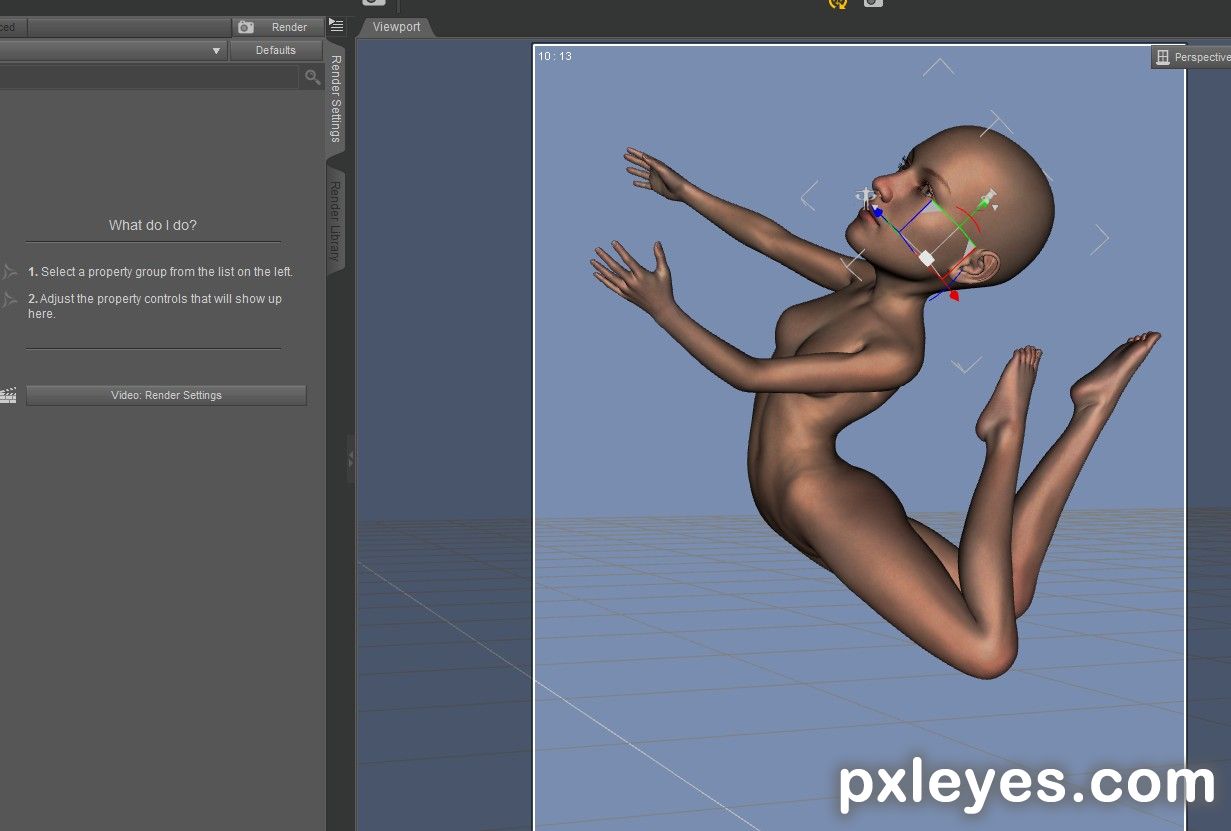Open the Perspective view selection dropdown
Image resolution: width=1231 pixels, height=831 pixels.
click(x=1192, y=57)
